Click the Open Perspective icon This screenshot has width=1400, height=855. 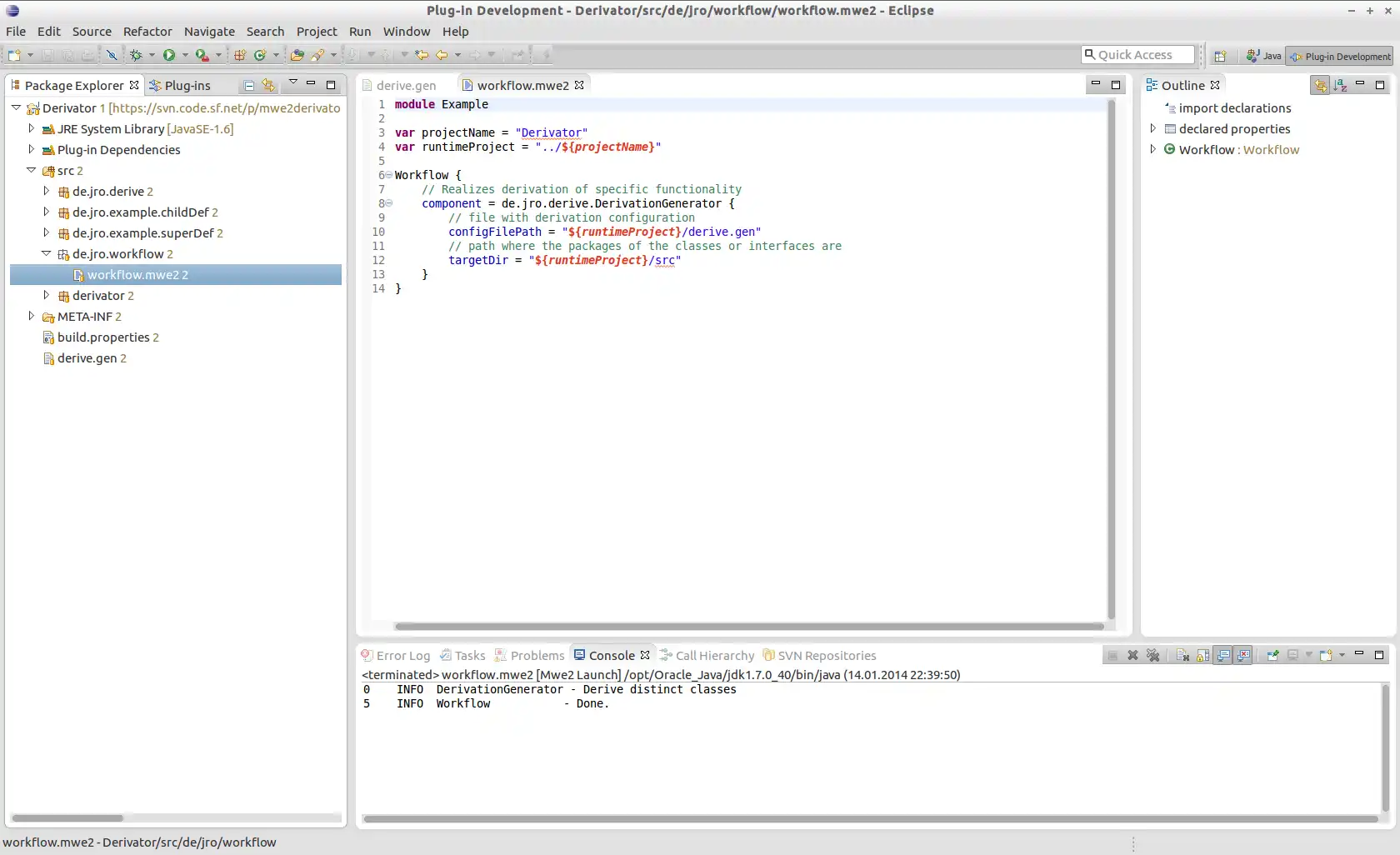[x=1220, y=56]
